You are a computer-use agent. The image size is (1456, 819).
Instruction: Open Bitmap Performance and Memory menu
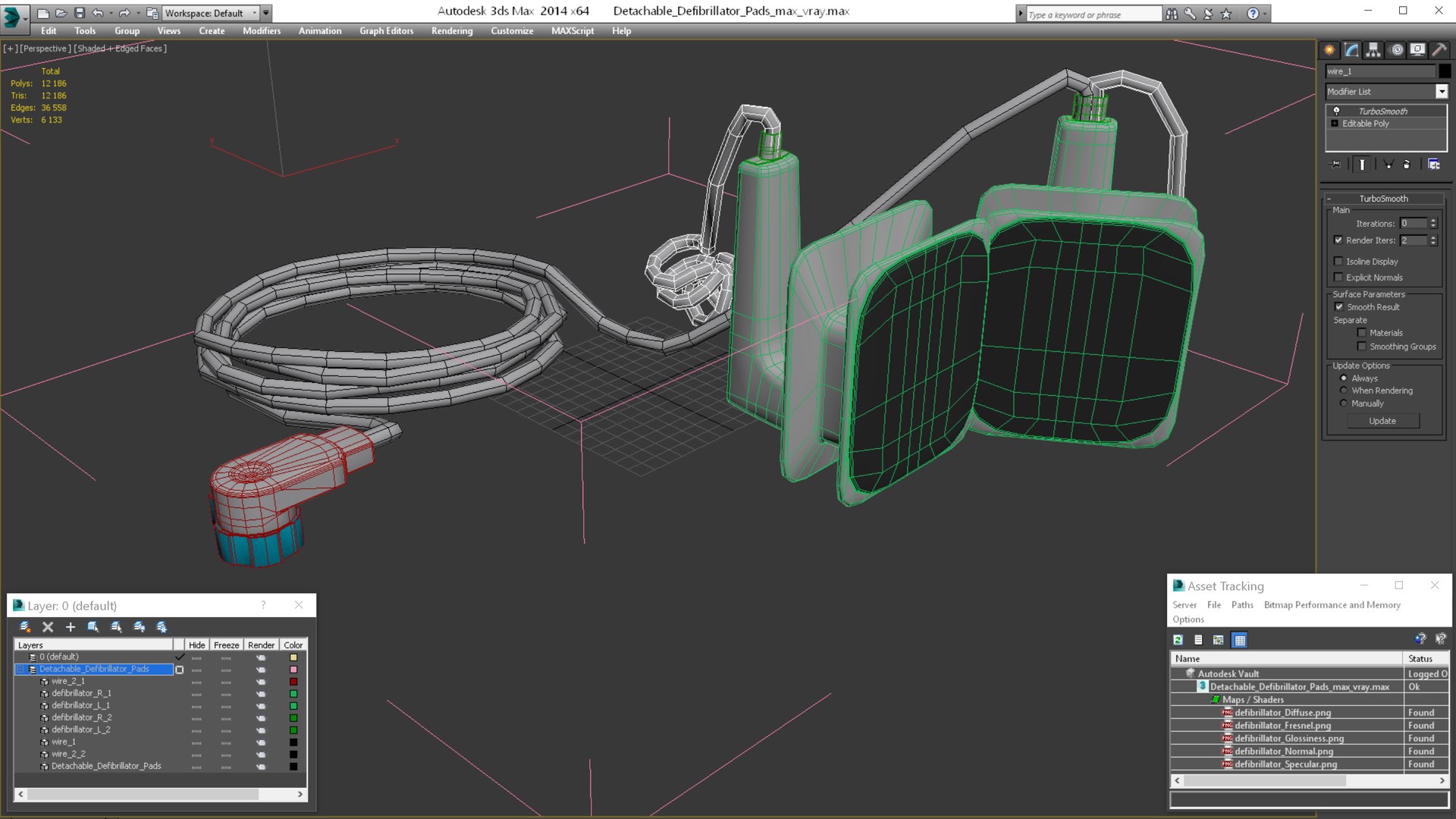1332,605
